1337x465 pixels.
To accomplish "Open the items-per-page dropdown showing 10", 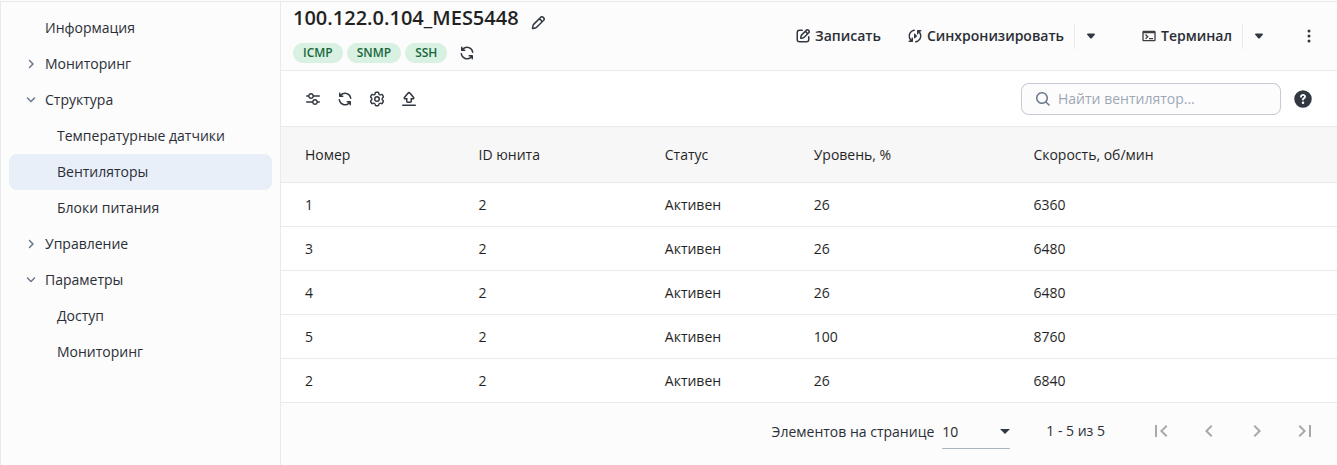I will click(976, 432).
